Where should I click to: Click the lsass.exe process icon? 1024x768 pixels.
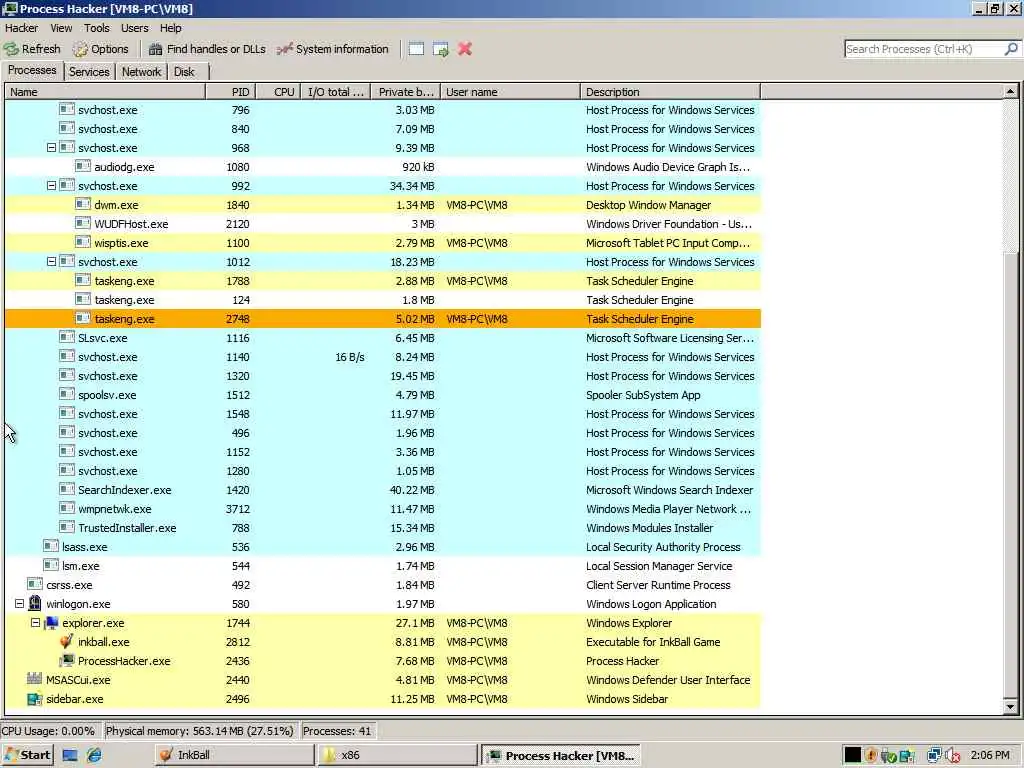pos(51,547)
